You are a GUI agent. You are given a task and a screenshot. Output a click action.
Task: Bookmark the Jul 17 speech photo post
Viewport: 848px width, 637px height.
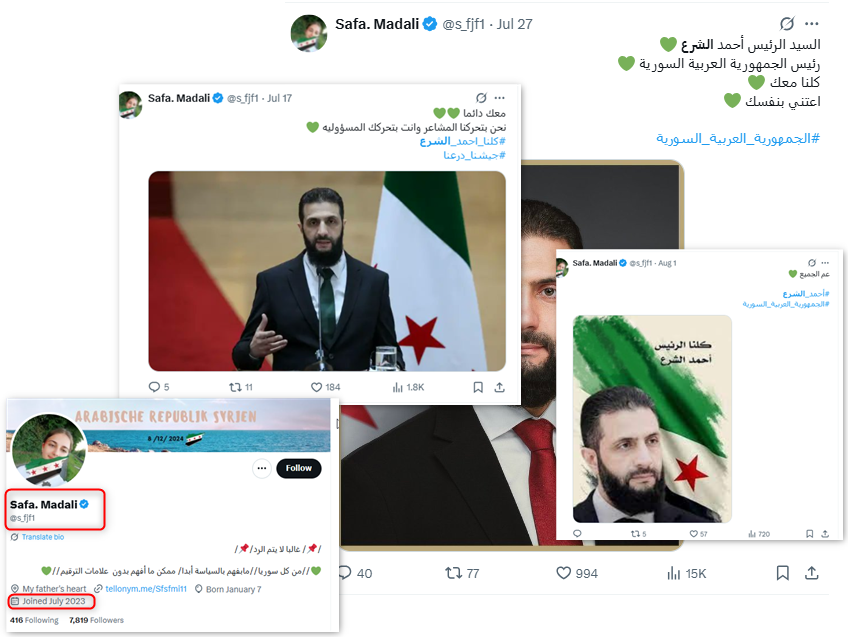[478, 387]
